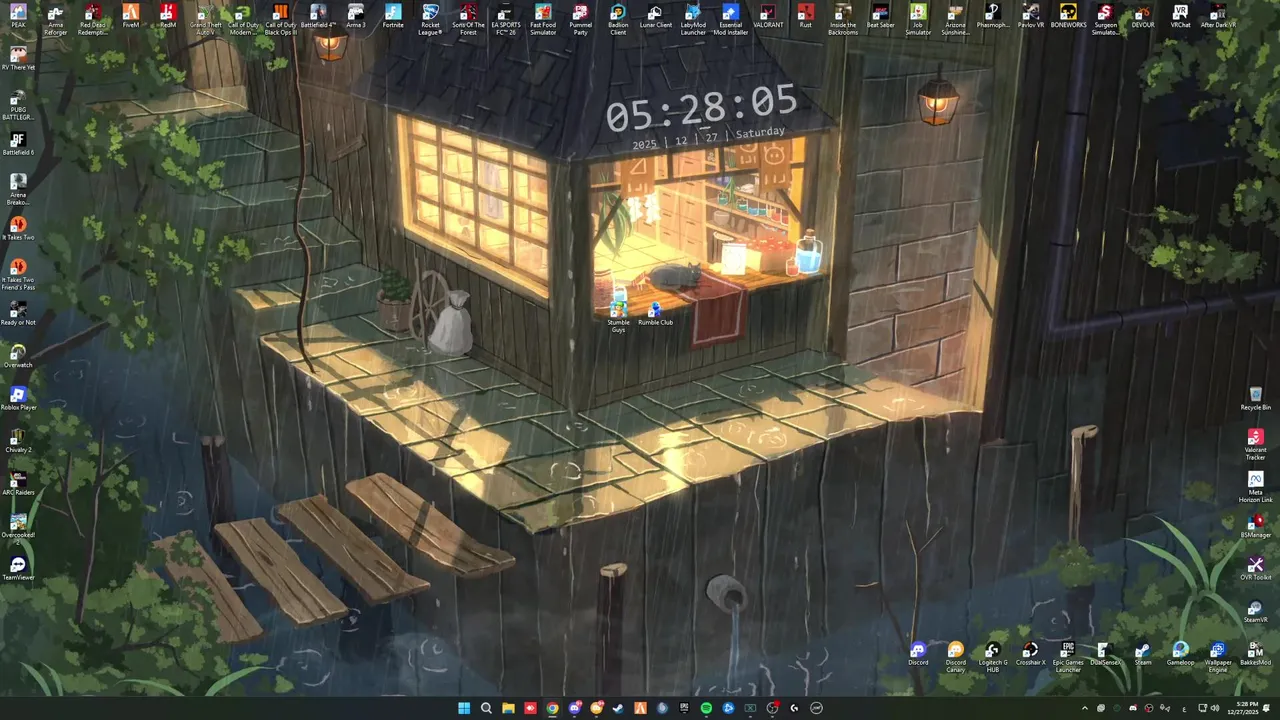Select the Lunar Client icon
Image resolution: width=1280 pixels, height=720 pixels.
point(656,16)
